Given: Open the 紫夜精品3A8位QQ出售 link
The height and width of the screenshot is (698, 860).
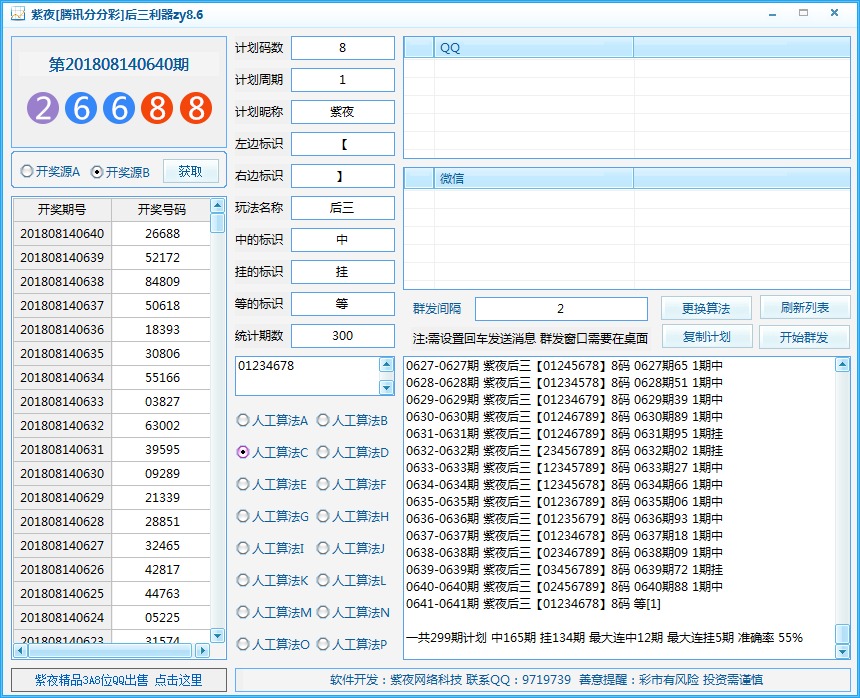Looking at the screenshot, I should (118, 680).
